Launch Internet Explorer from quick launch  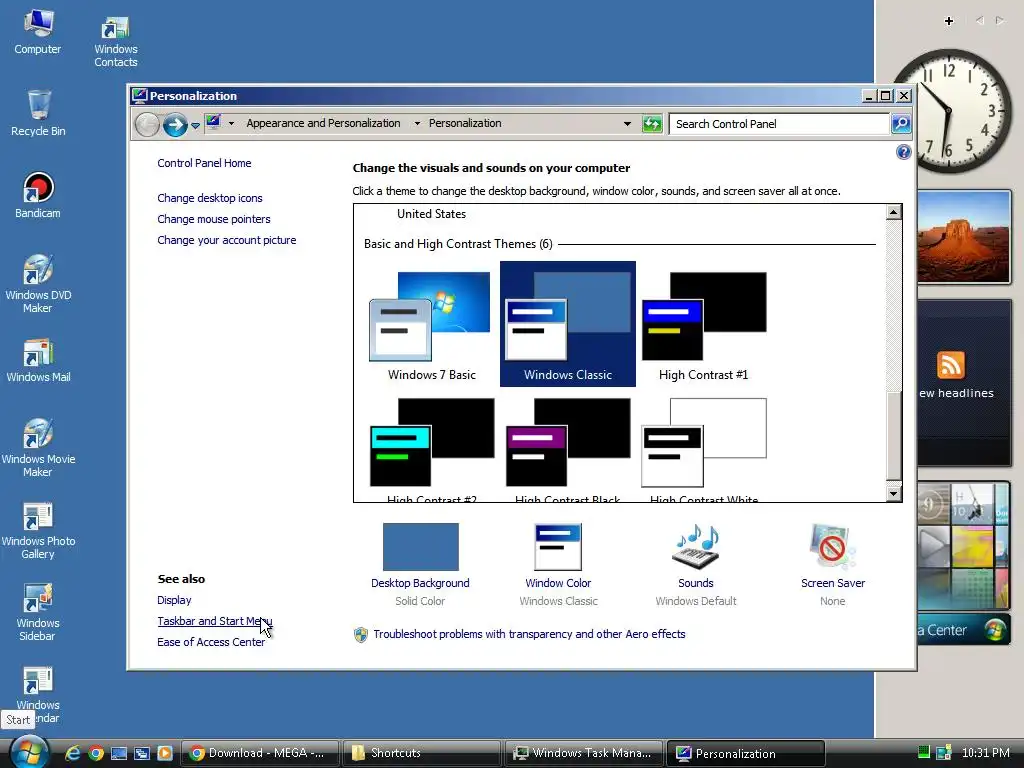pos(72,753)
